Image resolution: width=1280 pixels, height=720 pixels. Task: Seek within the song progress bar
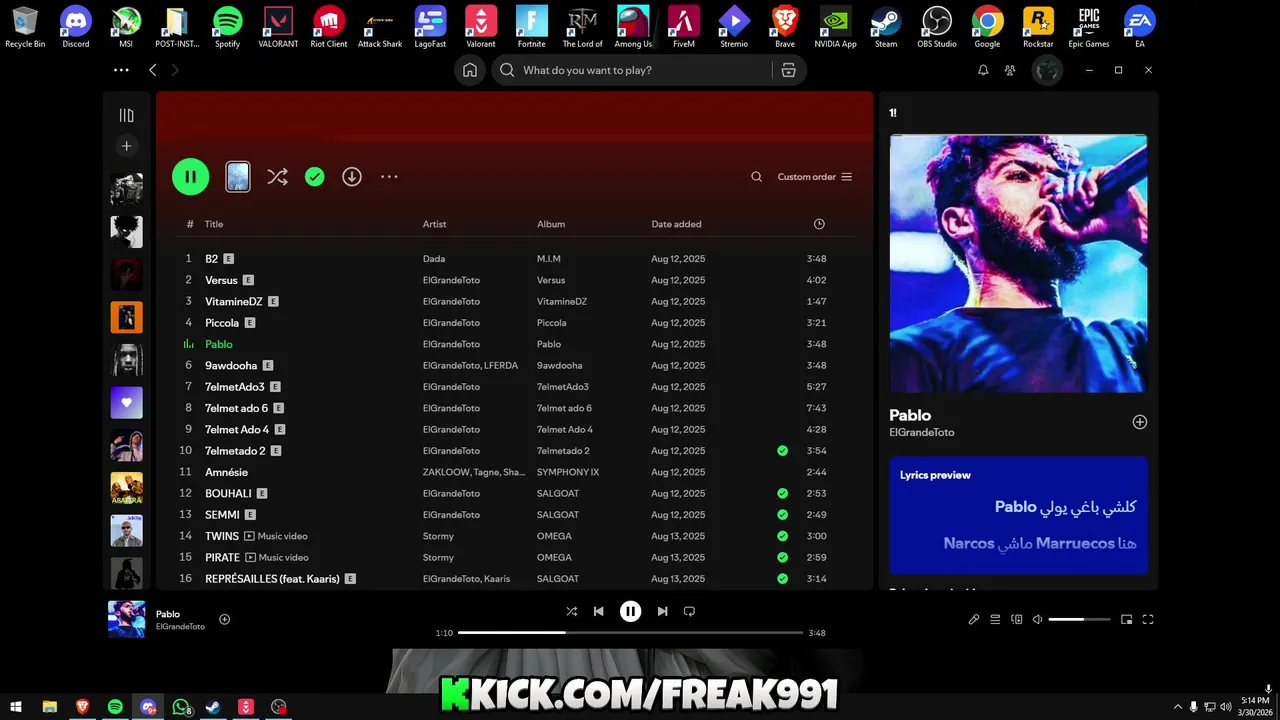(630, 633)
